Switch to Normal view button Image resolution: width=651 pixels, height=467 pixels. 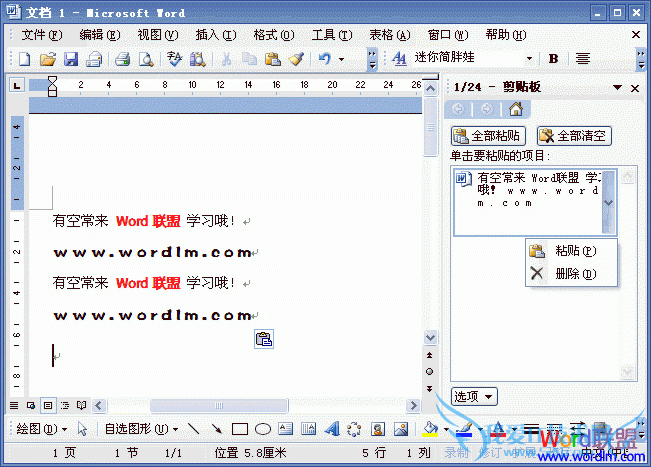click(14, 405)
